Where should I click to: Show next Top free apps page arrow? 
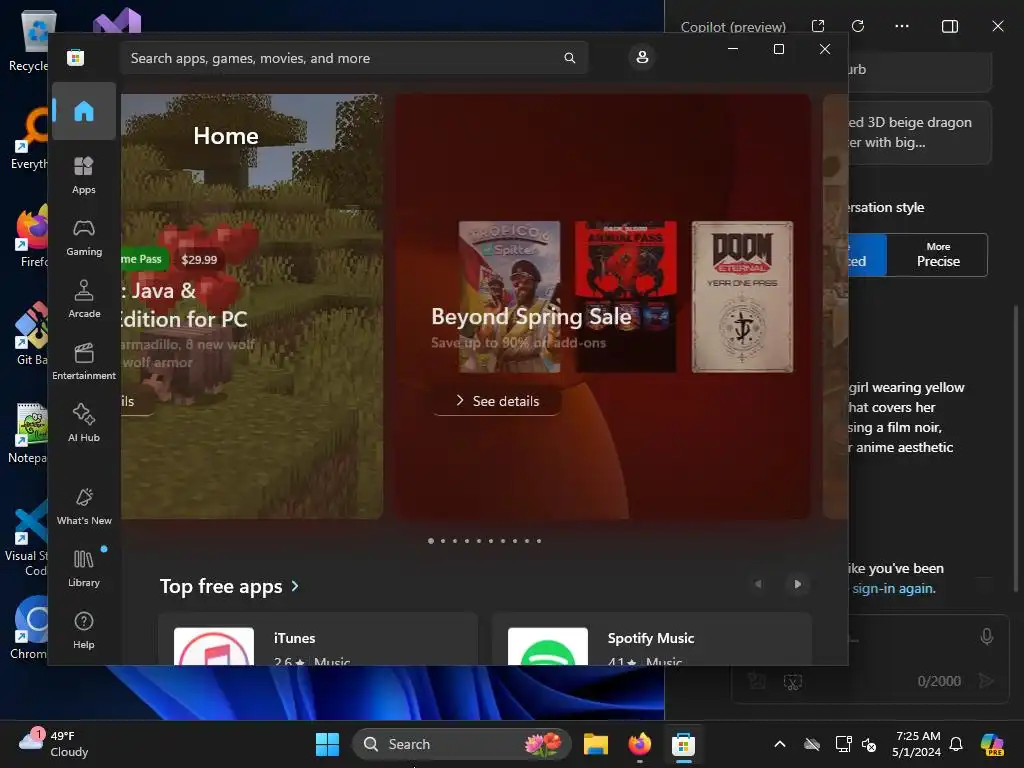point(797,584)
